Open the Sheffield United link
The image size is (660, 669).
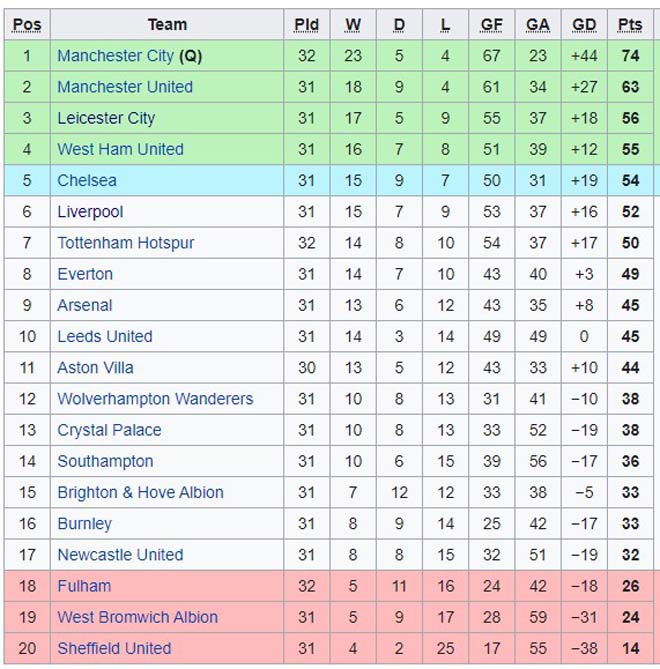point(114,648)
